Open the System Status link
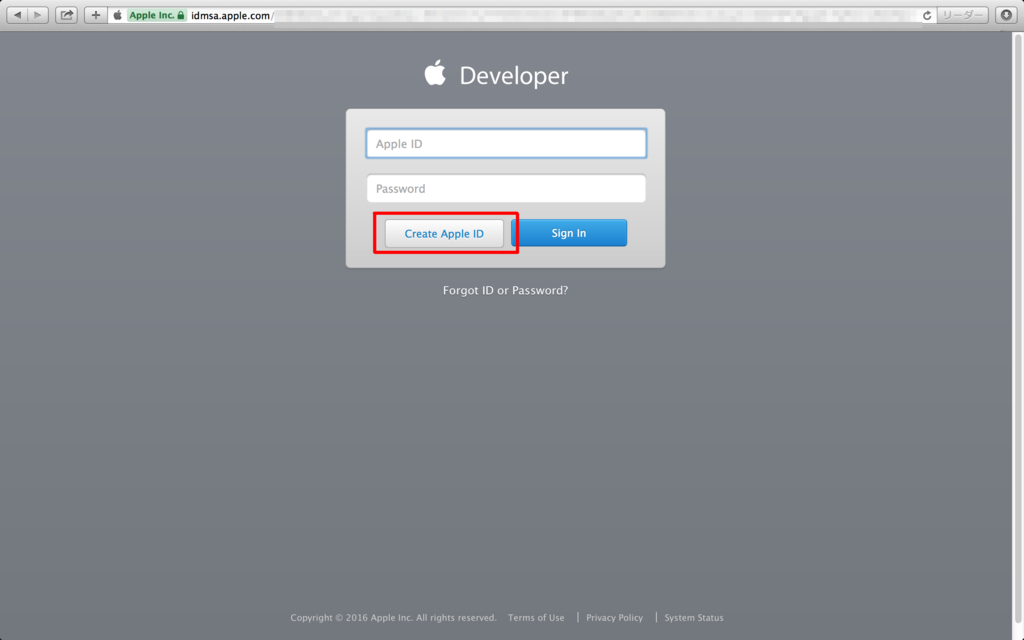This screenshot has height=640, width=1024. (694, 618)
